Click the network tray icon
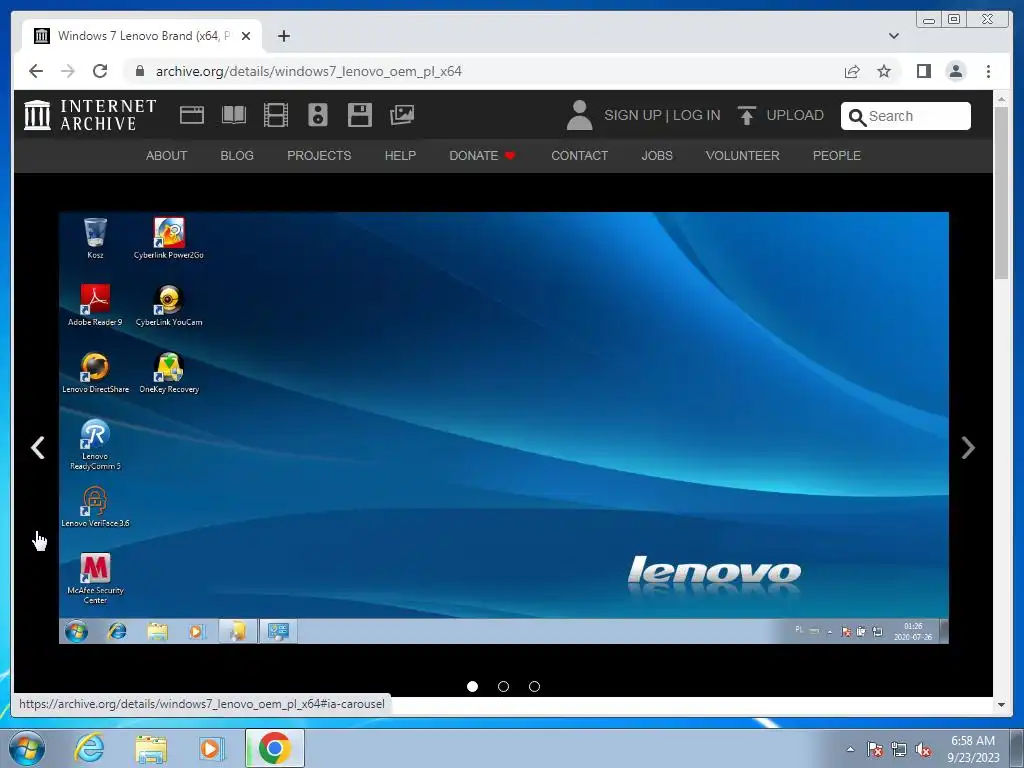 pos(899,749)
